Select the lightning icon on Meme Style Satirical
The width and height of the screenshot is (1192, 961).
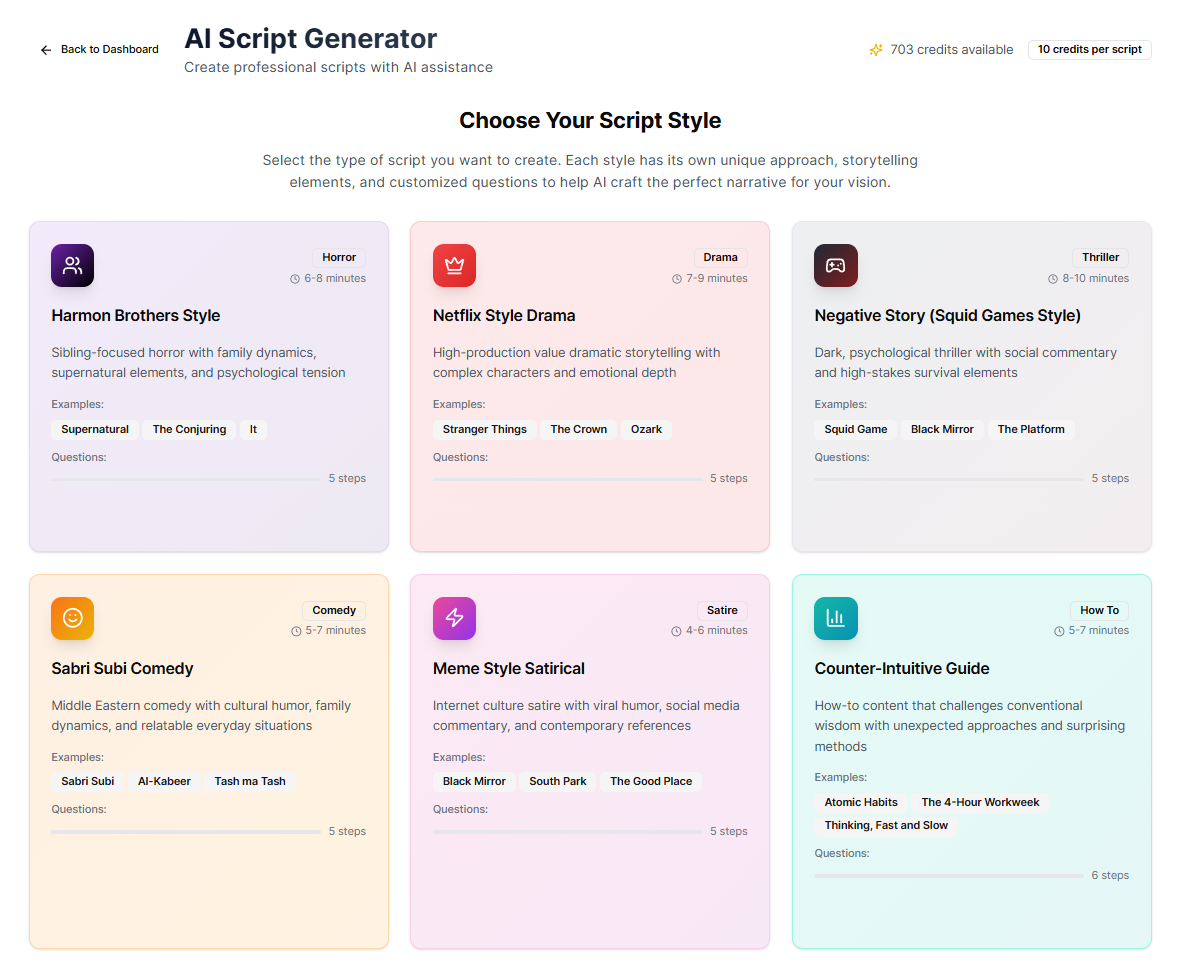(454, 618)
